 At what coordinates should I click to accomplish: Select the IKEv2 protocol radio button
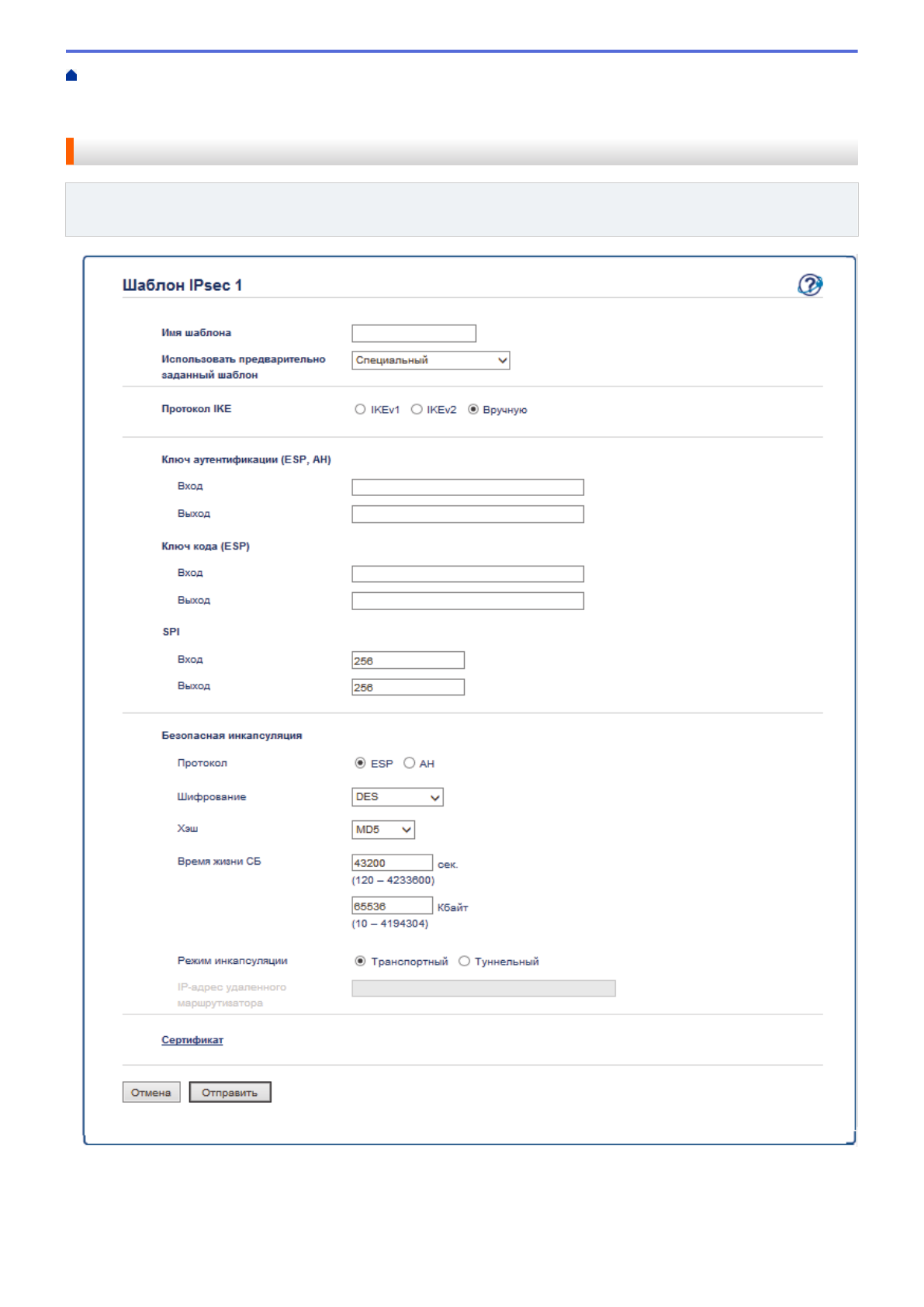click(x=417, y=410)
